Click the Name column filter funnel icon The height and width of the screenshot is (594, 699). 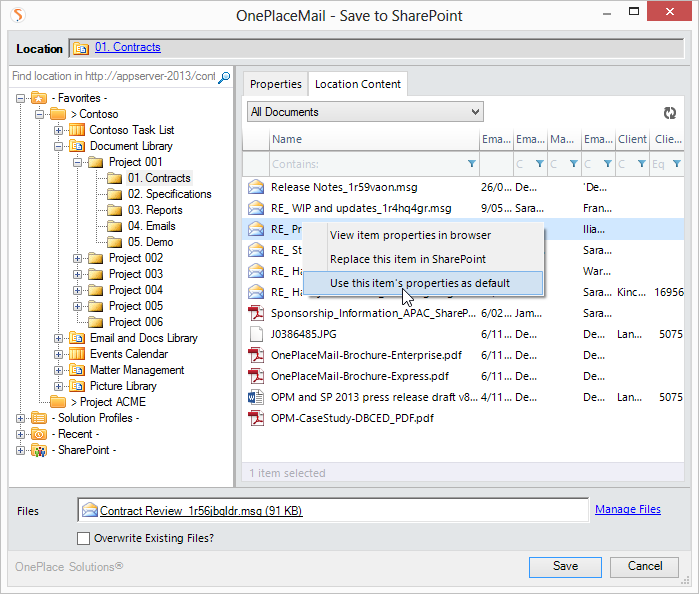pyautogui.click(x=472, y=163)
